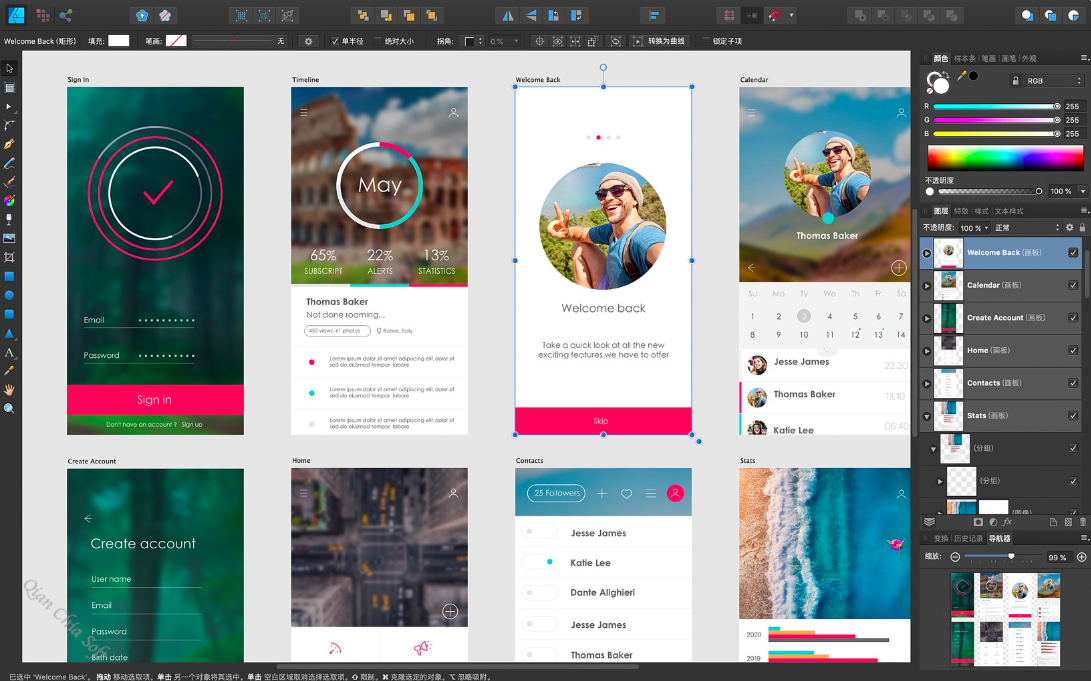This screenshot has width=1091, height=681.
Task: Select the Triangle shape tool
Action: [9, 333]
